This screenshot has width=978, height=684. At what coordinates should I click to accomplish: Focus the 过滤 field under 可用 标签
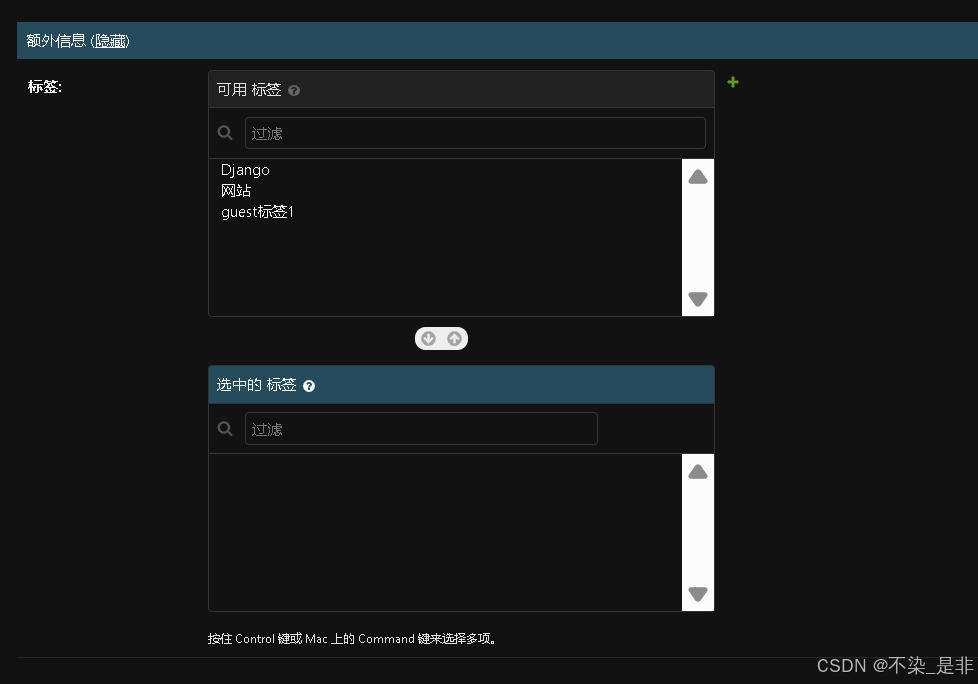point(475,133)
